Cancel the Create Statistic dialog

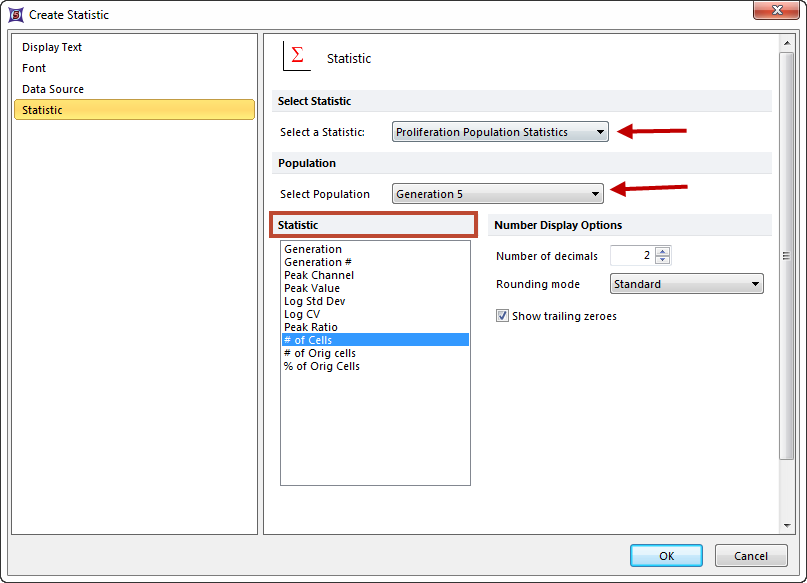point(751,556)
